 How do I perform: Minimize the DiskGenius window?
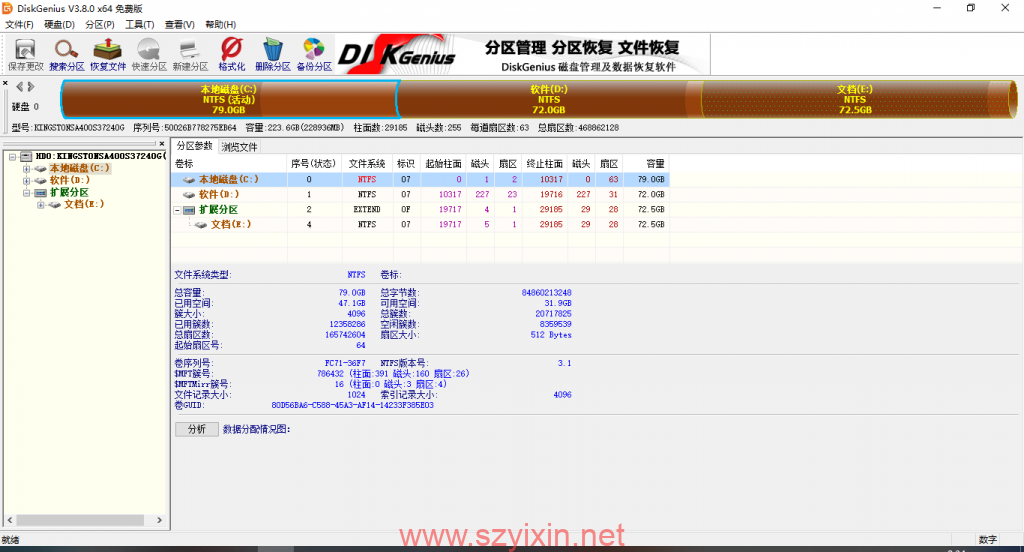click(937, 8)
